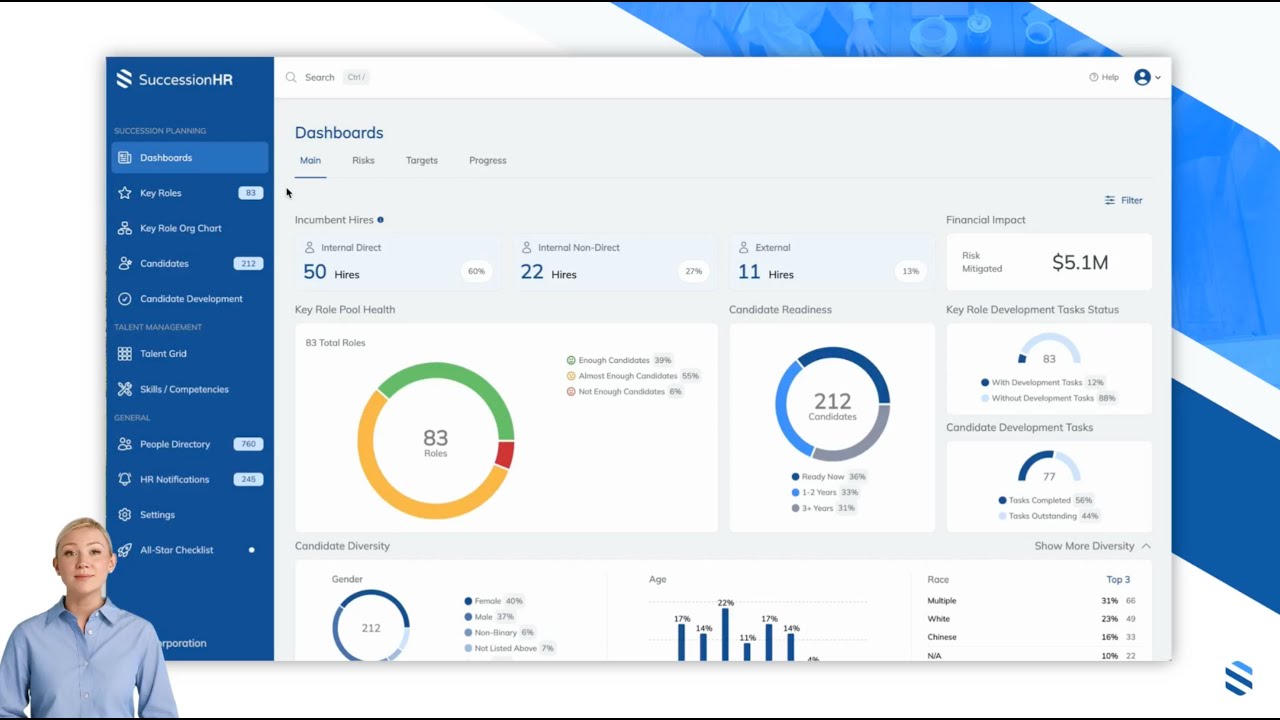This screenshot has height=720, width=1280.
Task: Click the 212 Candidates donut chart center
Action: click(x=832, y=405)
